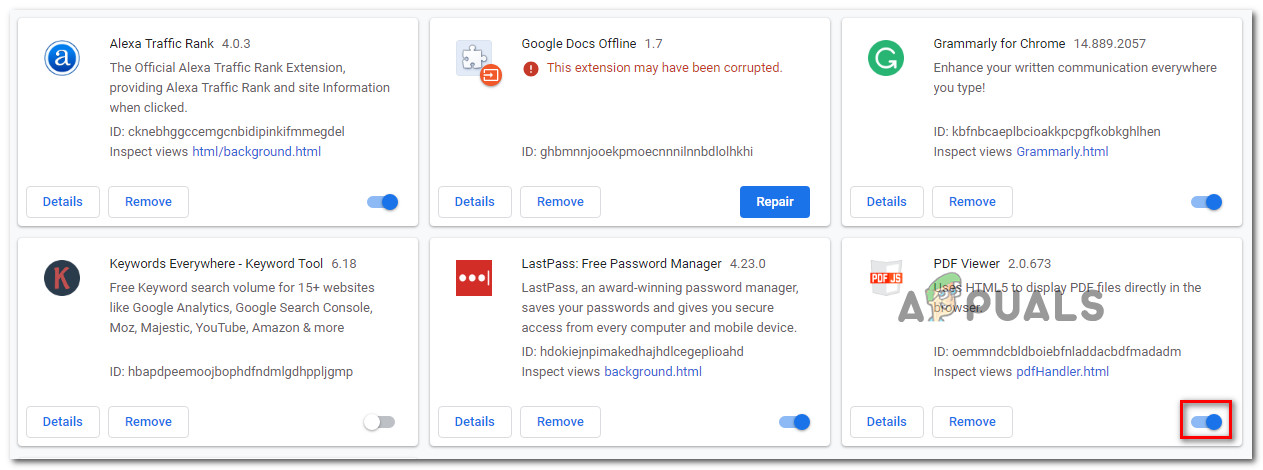Screen dimensions: 1263x470
Task: Disable the LastPass extension toggle
Action: click(795, 422)
